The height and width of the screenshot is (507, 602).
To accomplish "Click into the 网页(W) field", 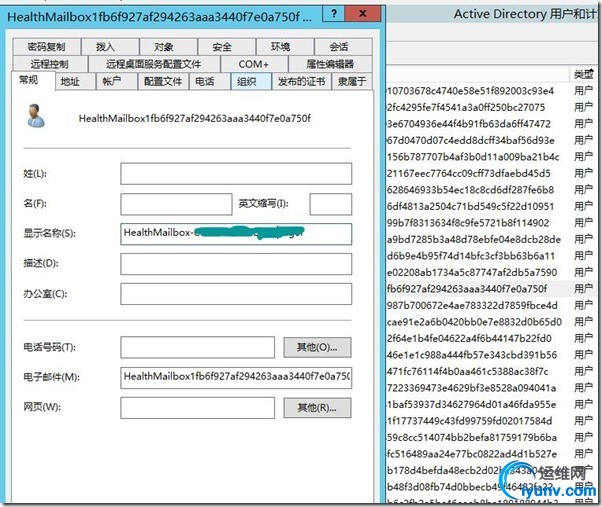I will [x=197, y=408].
